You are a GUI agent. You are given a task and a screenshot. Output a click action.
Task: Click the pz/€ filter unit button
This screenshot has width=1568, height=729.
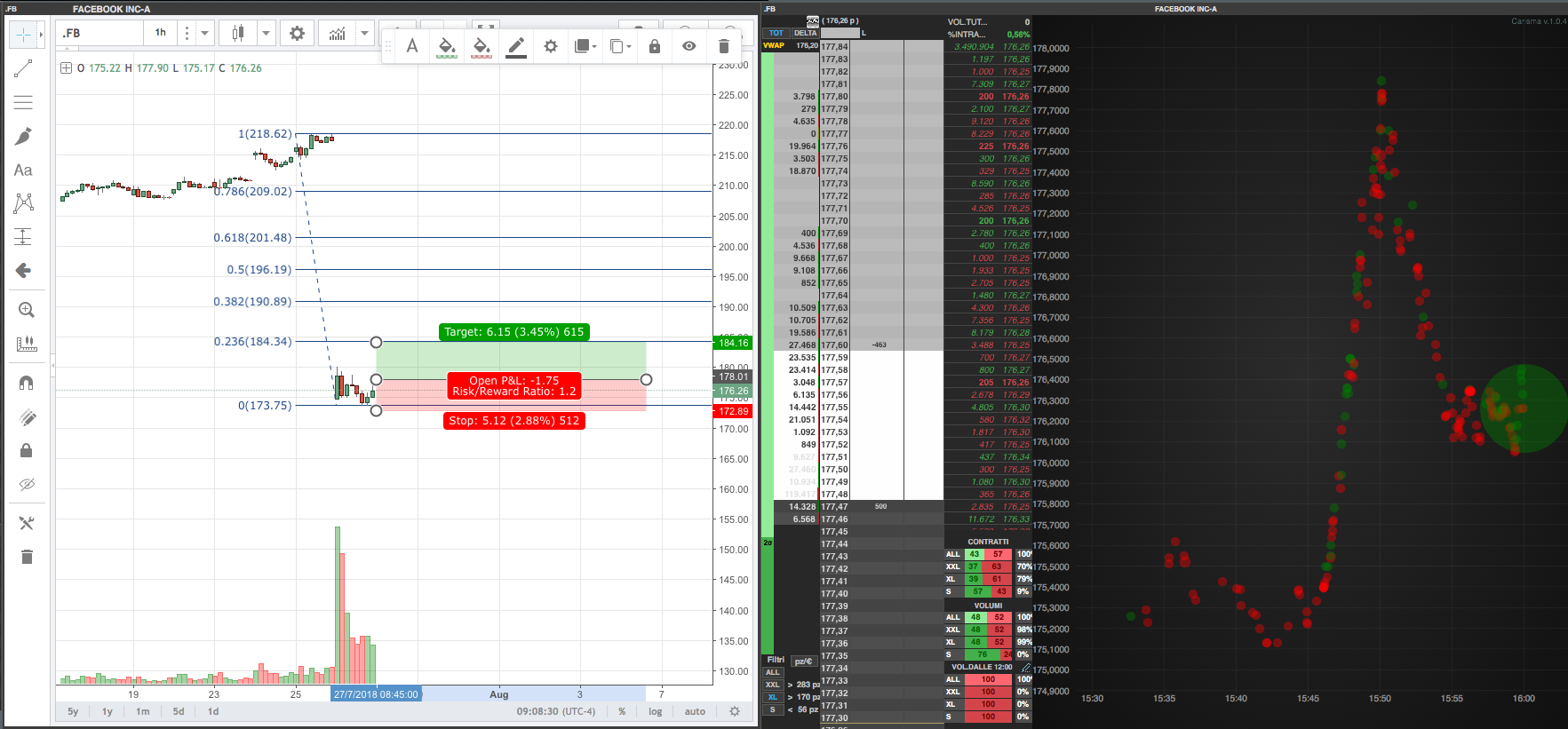tap(804, 661)
